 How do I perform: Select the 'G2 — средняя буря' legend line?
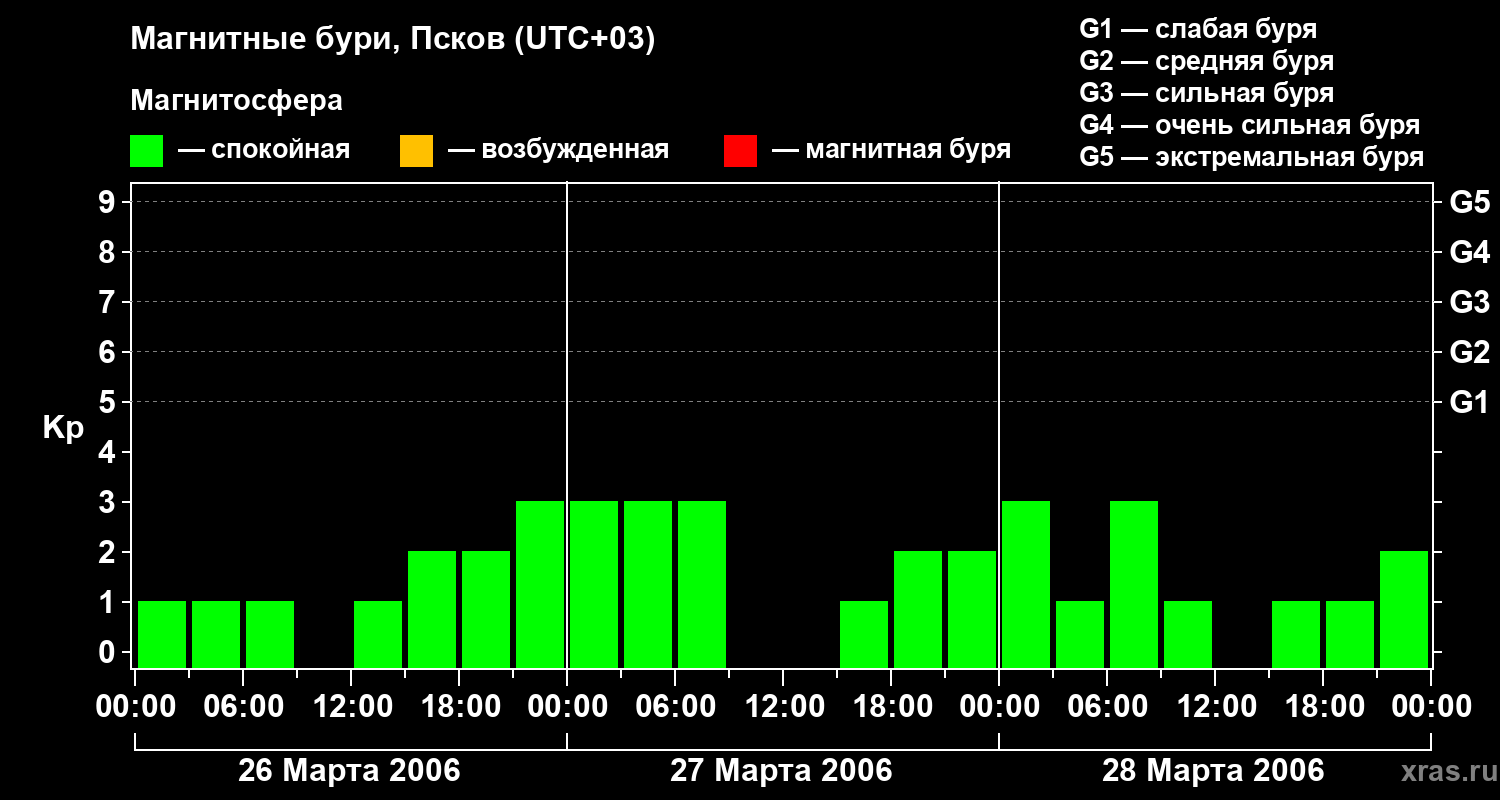coord(1207,61)
